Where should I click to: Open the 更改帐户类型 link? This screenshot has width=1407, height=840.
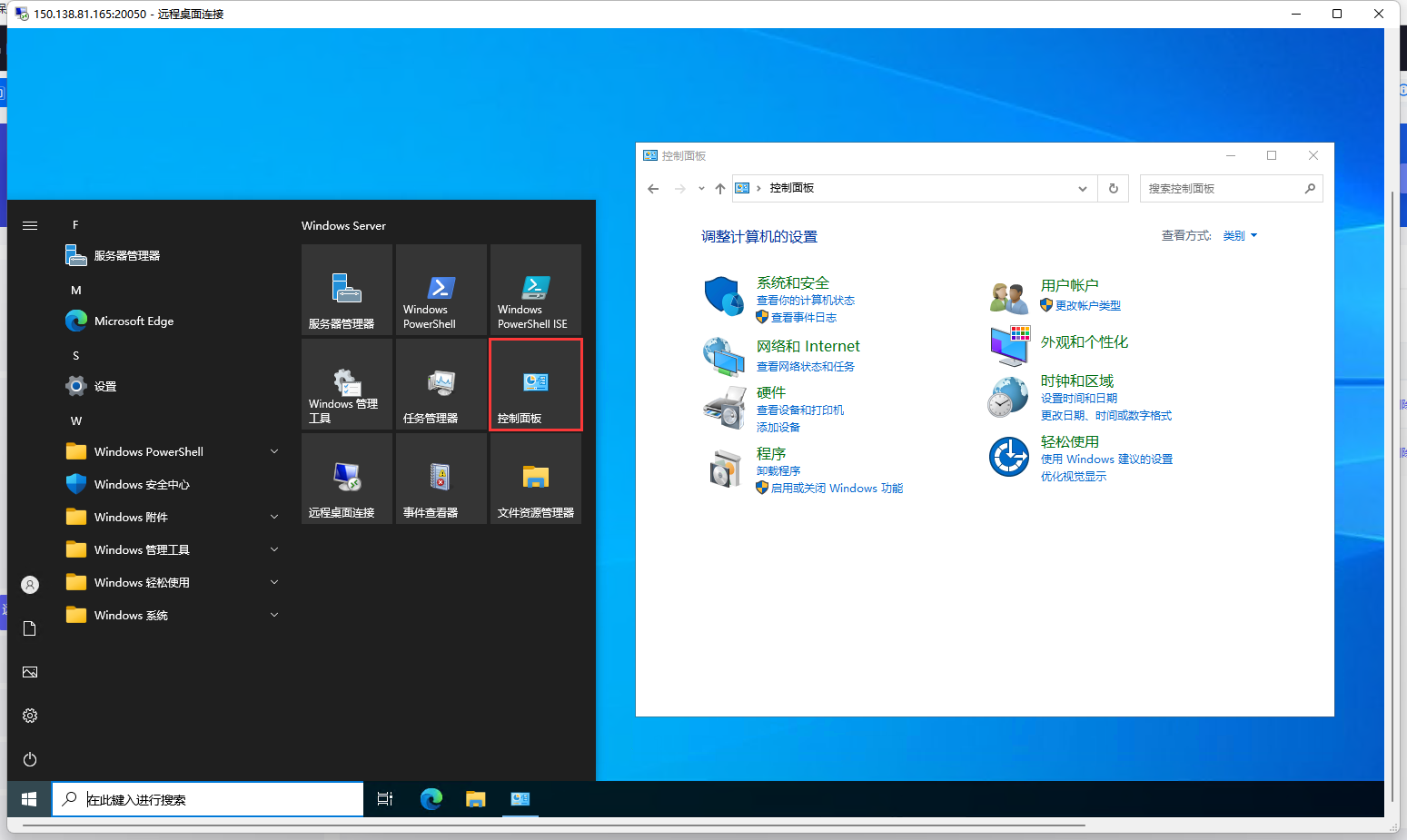click(1088, 306)
